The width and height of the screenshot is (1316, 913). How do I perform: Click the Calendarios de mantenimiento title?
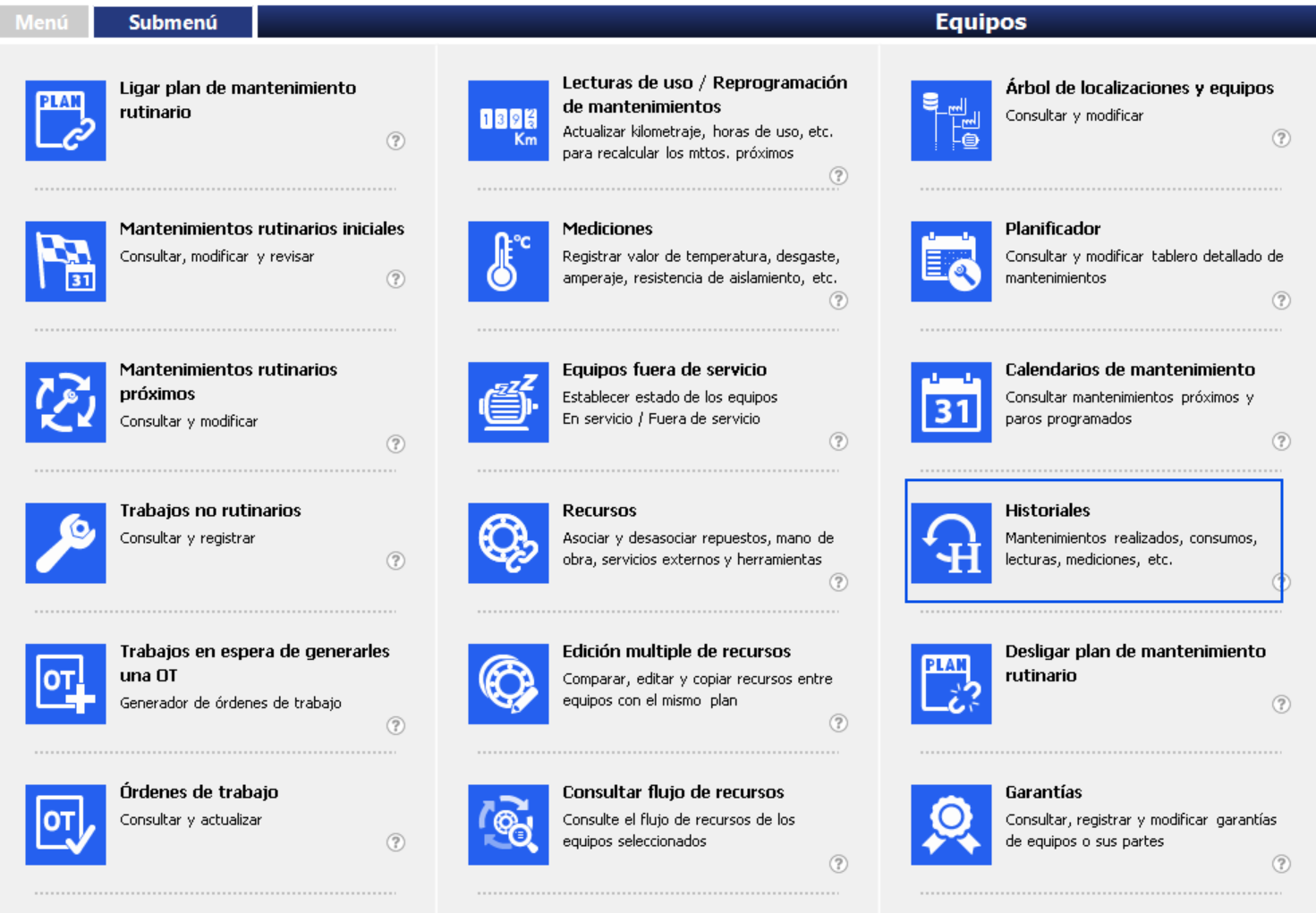point(1130,369)
